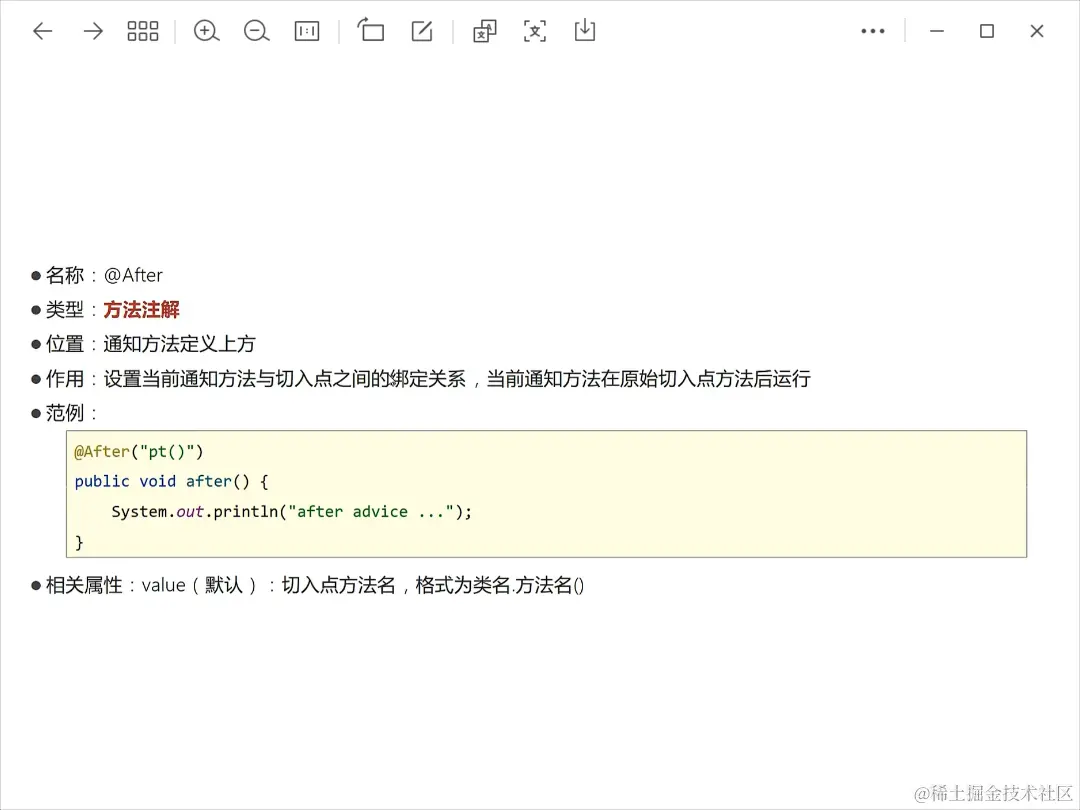Show image at actual 1:1 size

[x=307, y=31]
